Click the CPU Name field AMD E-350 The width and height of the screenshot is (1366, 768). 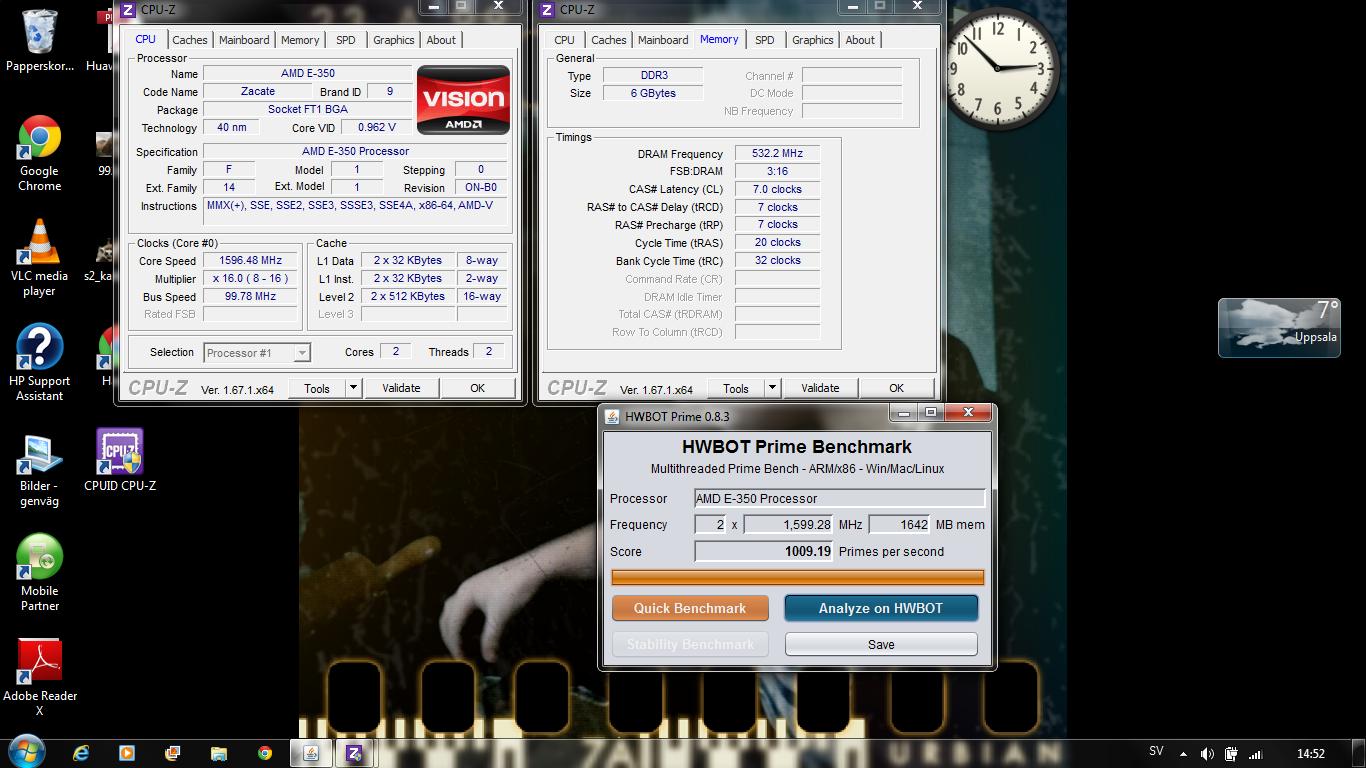(307, 73)
